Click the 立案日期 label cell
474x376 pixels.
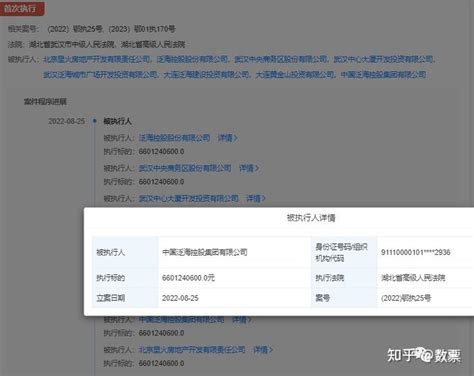click(x=125, y=298)
